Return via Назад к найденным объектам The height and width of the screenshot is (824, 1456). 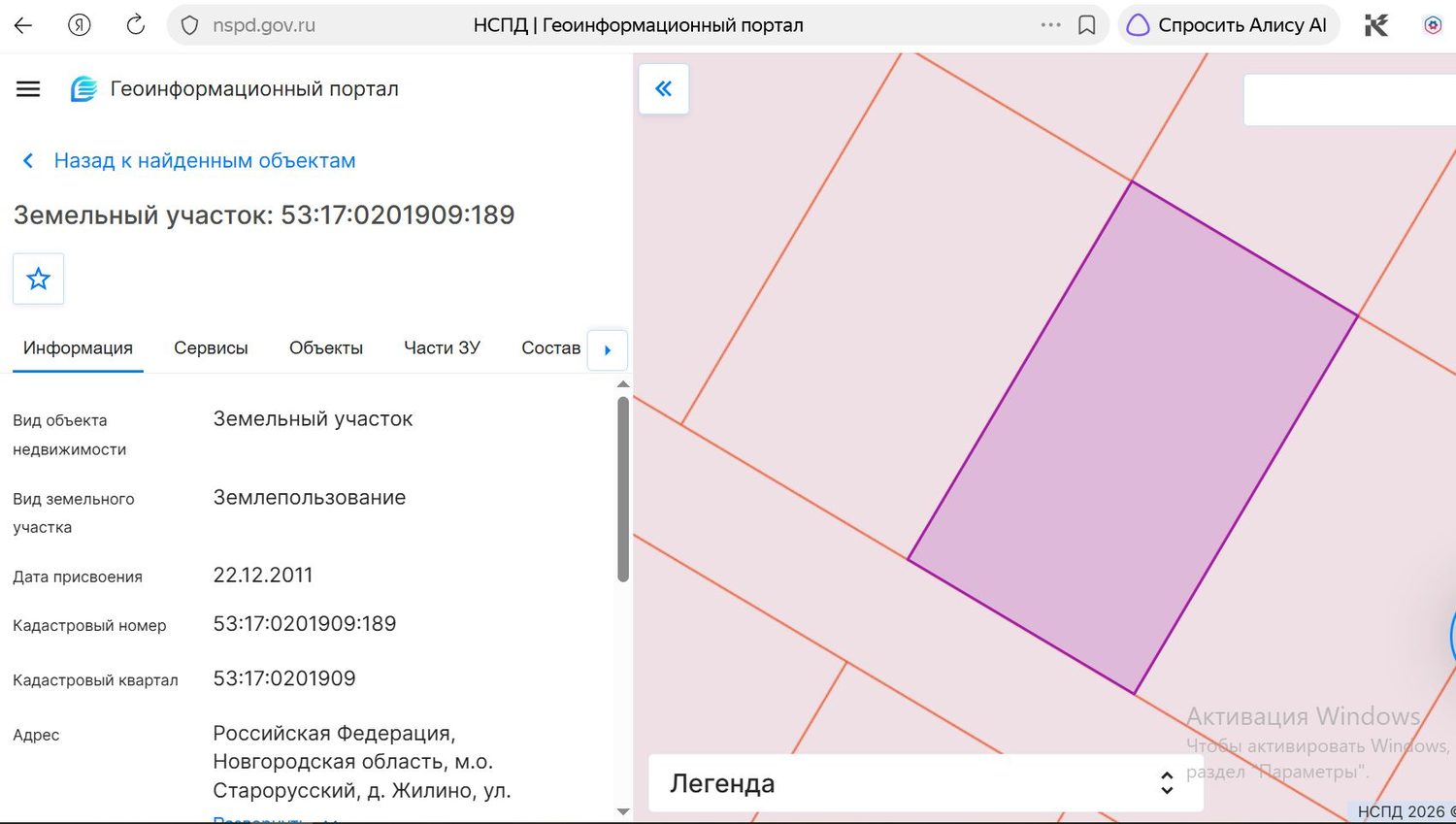(205, 161)
